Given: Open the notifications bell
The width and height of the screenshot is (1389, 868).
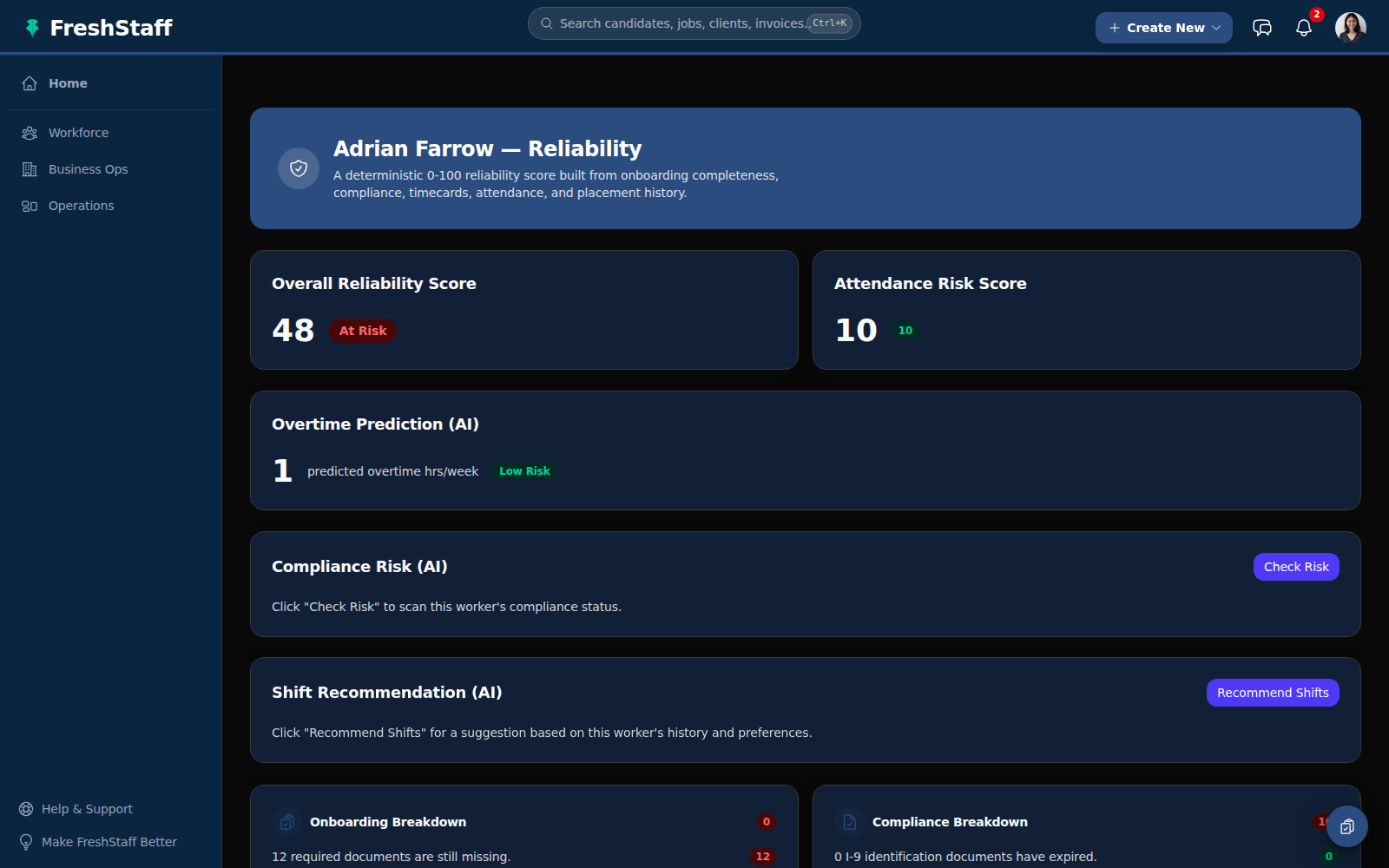Looking at the screenshot, I should click(1304, 28).
